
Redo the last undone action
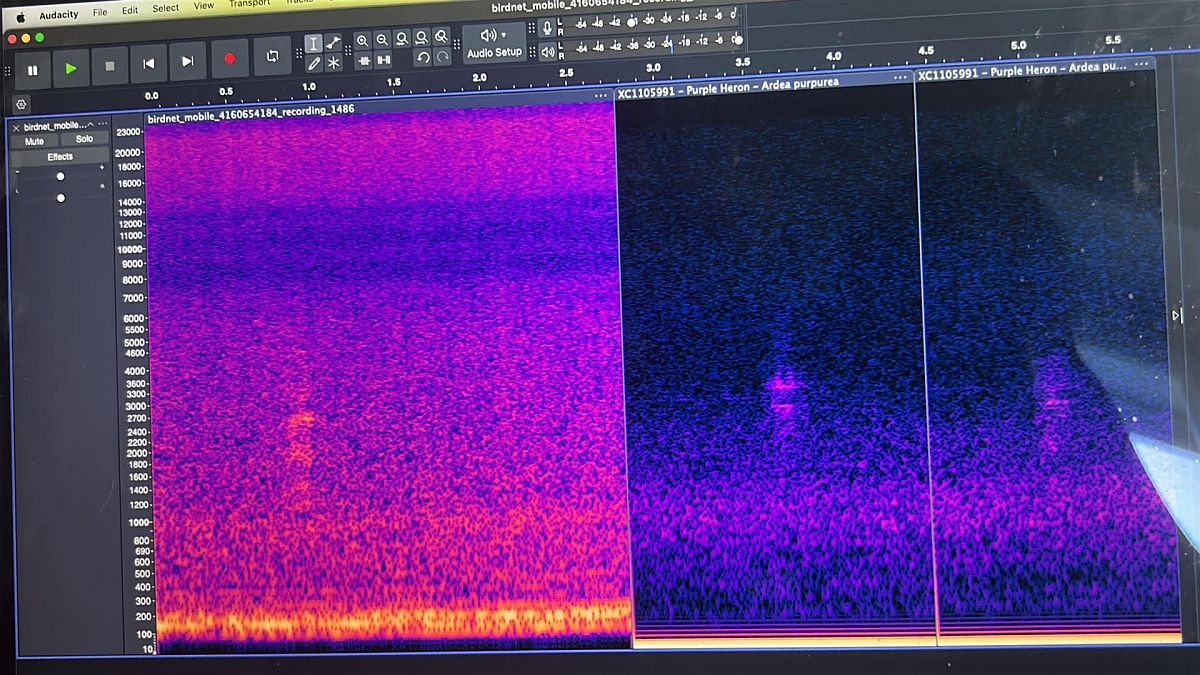[443, 57]
